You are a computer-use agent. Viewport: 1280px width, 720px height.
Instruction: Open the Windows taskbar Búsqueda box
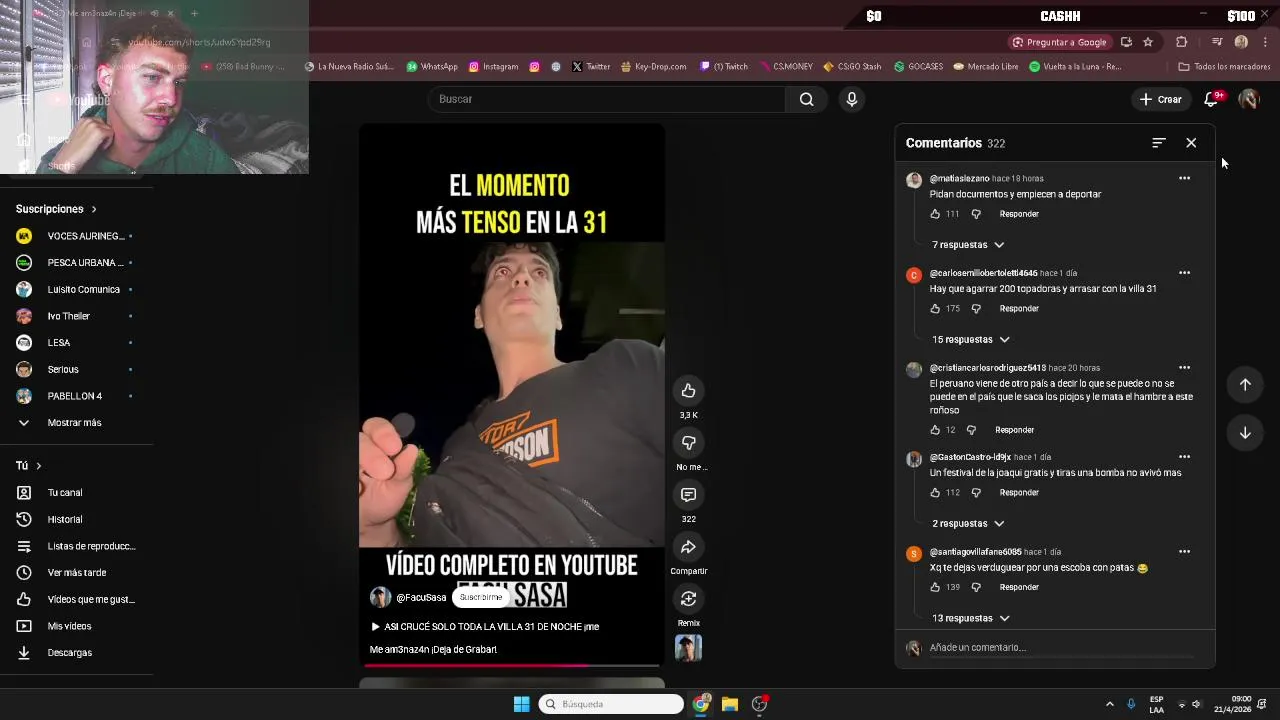[x=611, y=704]
